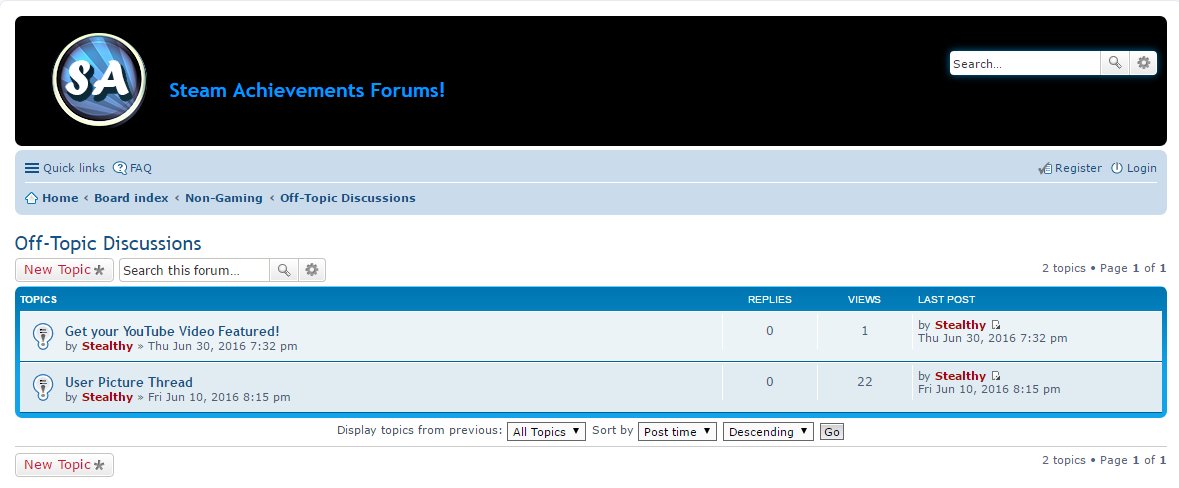
Task: View latest post icon dated Jun 10
Action: [x=996, y=376]
